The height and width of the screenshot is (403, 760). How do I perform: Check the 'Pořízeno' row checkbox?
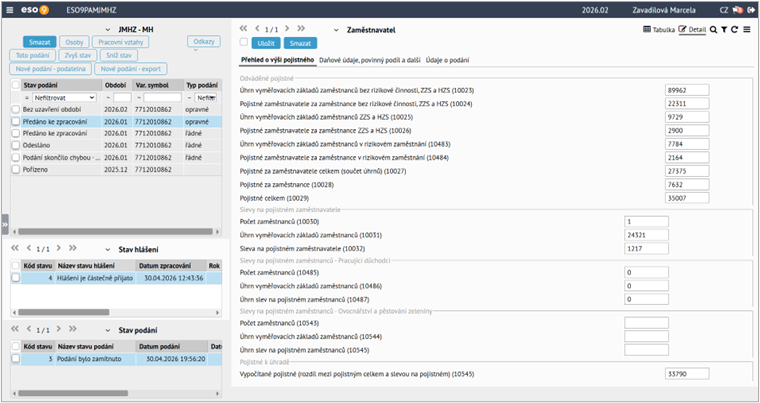[x=16, y=170]
